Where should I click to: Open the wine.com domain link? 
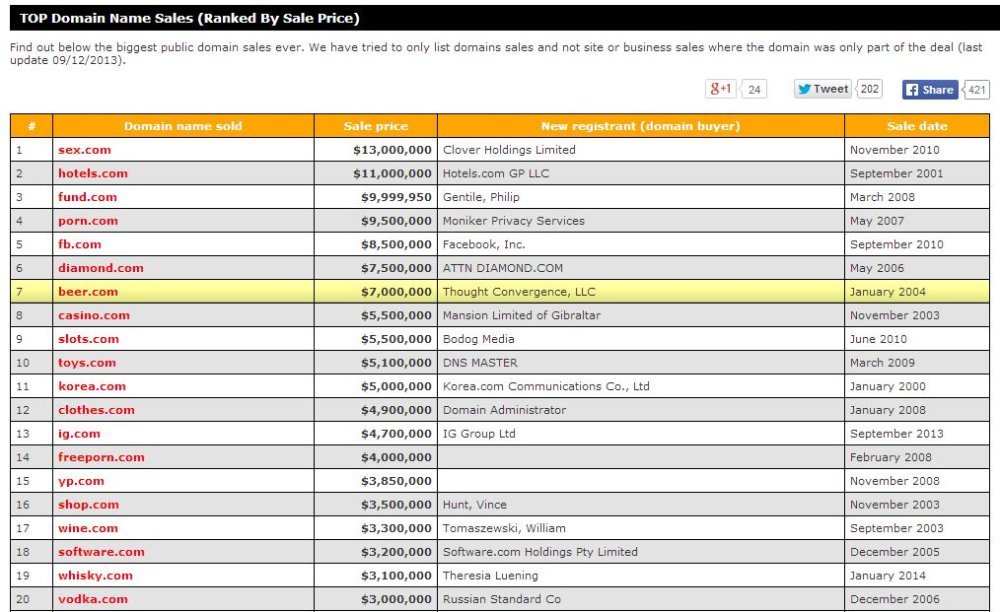pos(88,528)
